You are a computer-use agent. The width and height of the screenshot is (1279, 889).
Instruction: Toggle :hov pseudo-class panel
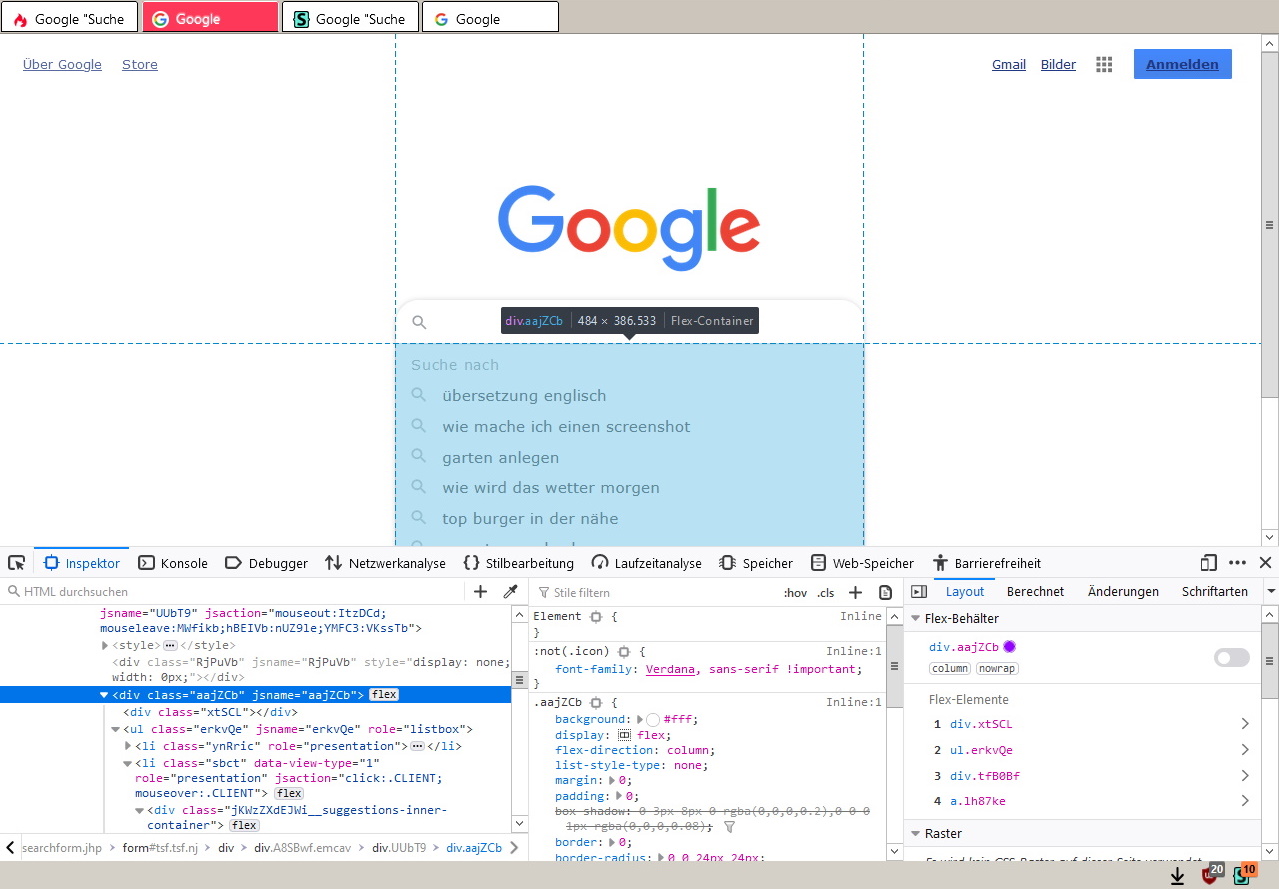pyautogui.click(x=795, y=593)
